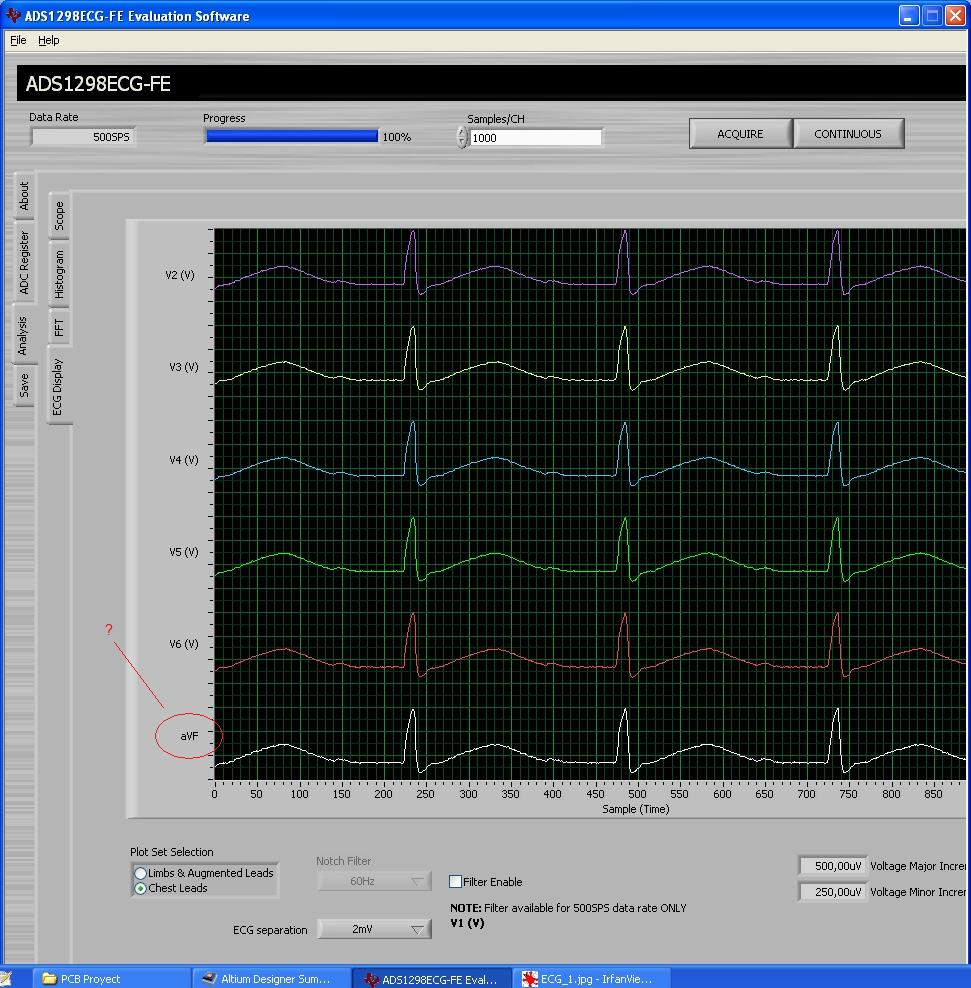This screenshot has height=988, width=971.
Task: Click the bold V1 (V) text
Action: 467,923
